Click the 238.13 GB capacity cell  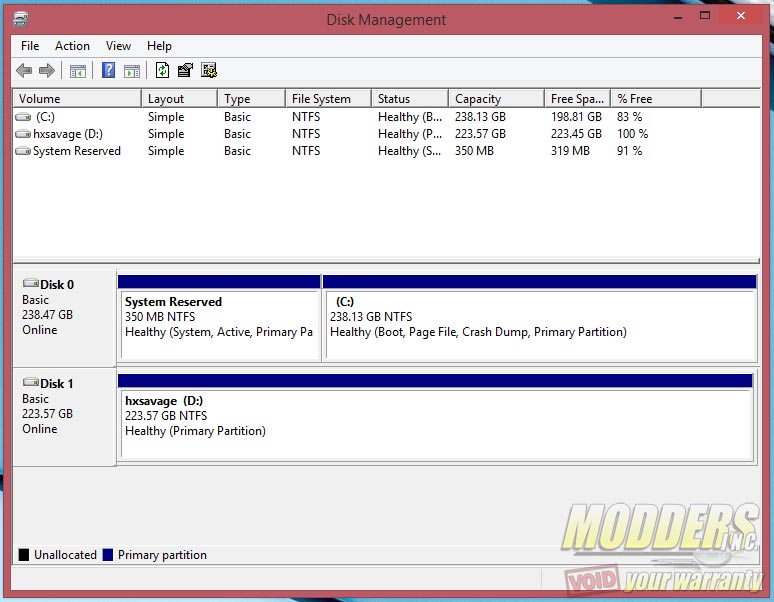click(x=480, y=117)
